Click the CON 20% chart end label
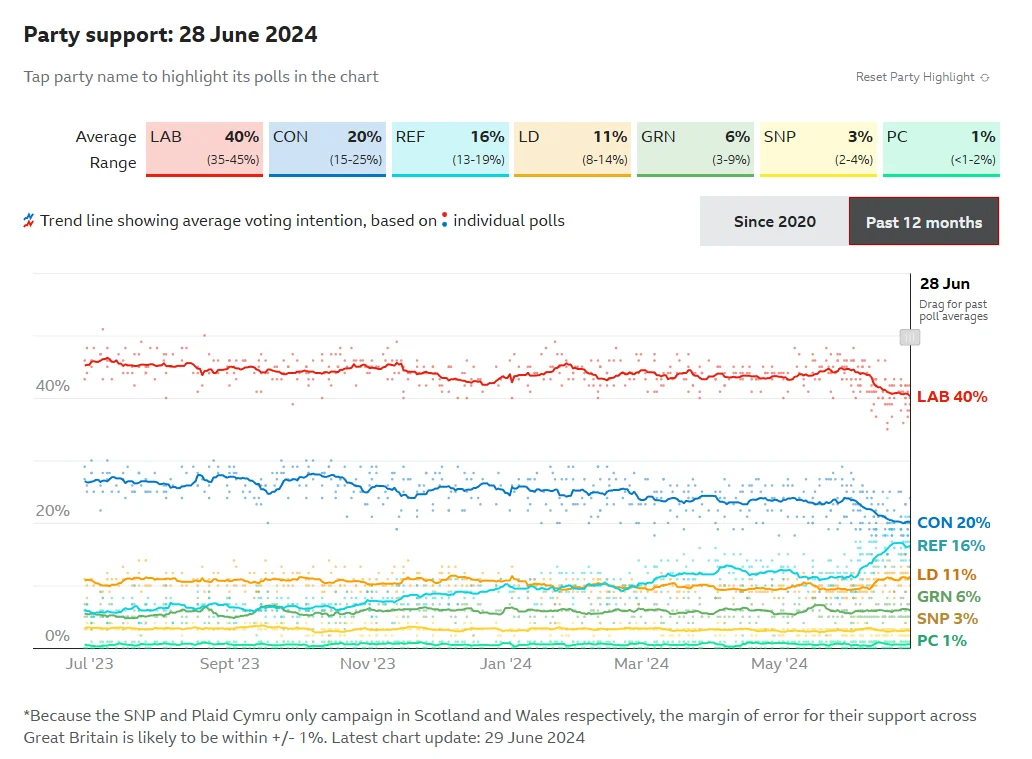Image resolution: width=1032 pixels, height=759 pixels. click(x=954, y=523)
